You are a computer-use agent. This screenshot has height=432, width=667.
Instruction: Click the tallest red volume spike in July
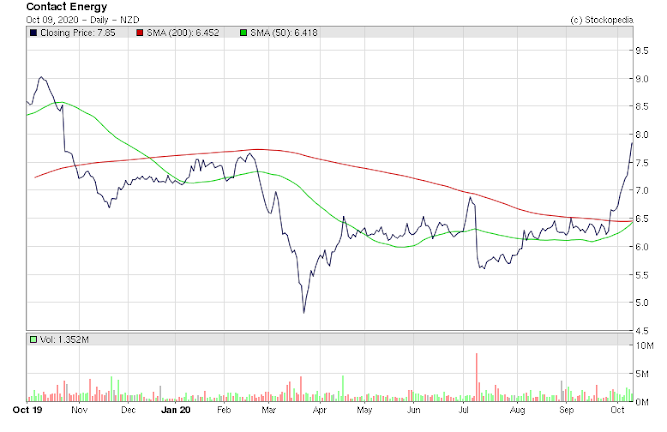coord(476,377)
